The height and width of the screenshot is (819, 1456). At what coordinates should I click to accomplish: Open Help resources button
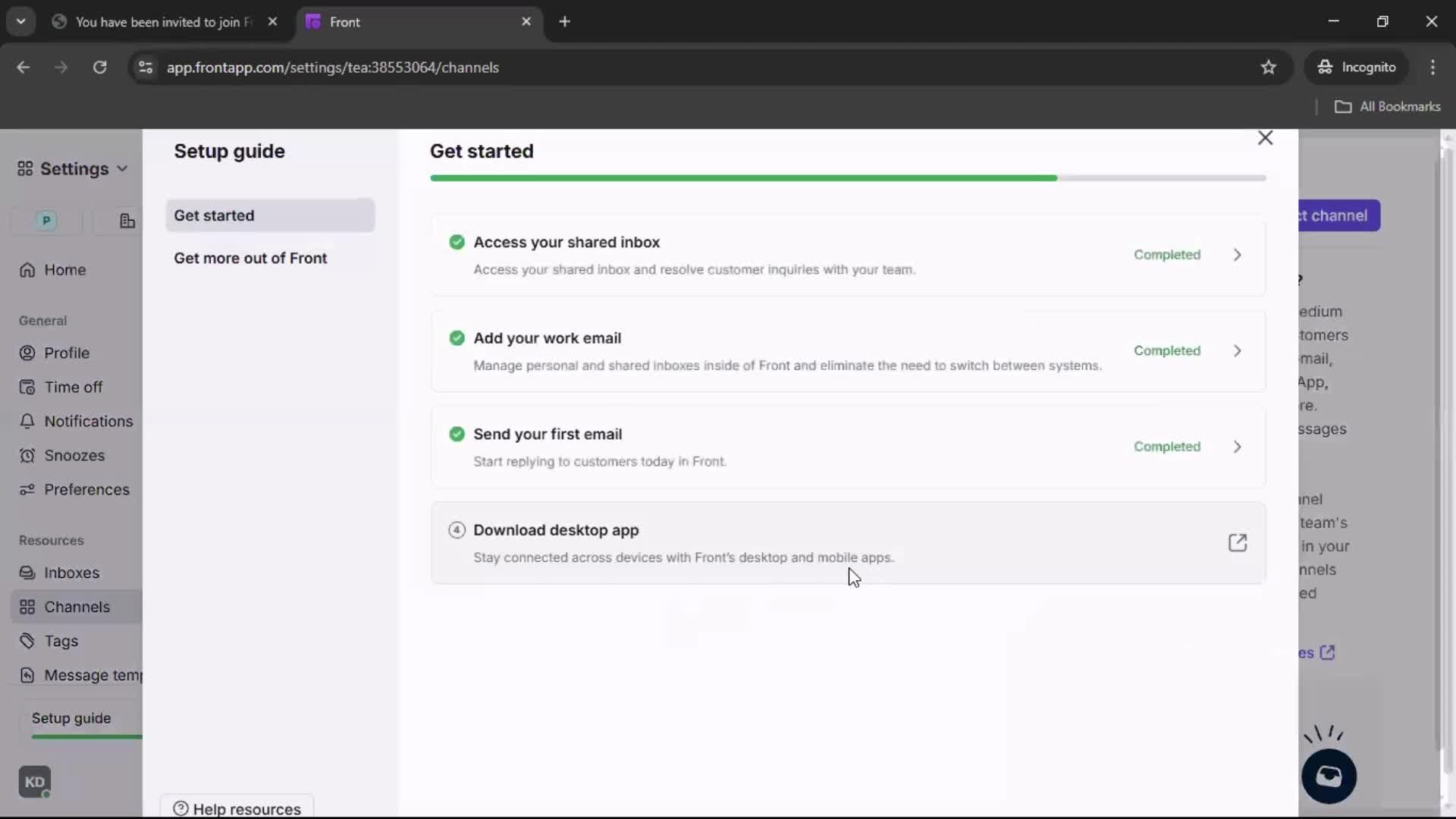point(237,808)
